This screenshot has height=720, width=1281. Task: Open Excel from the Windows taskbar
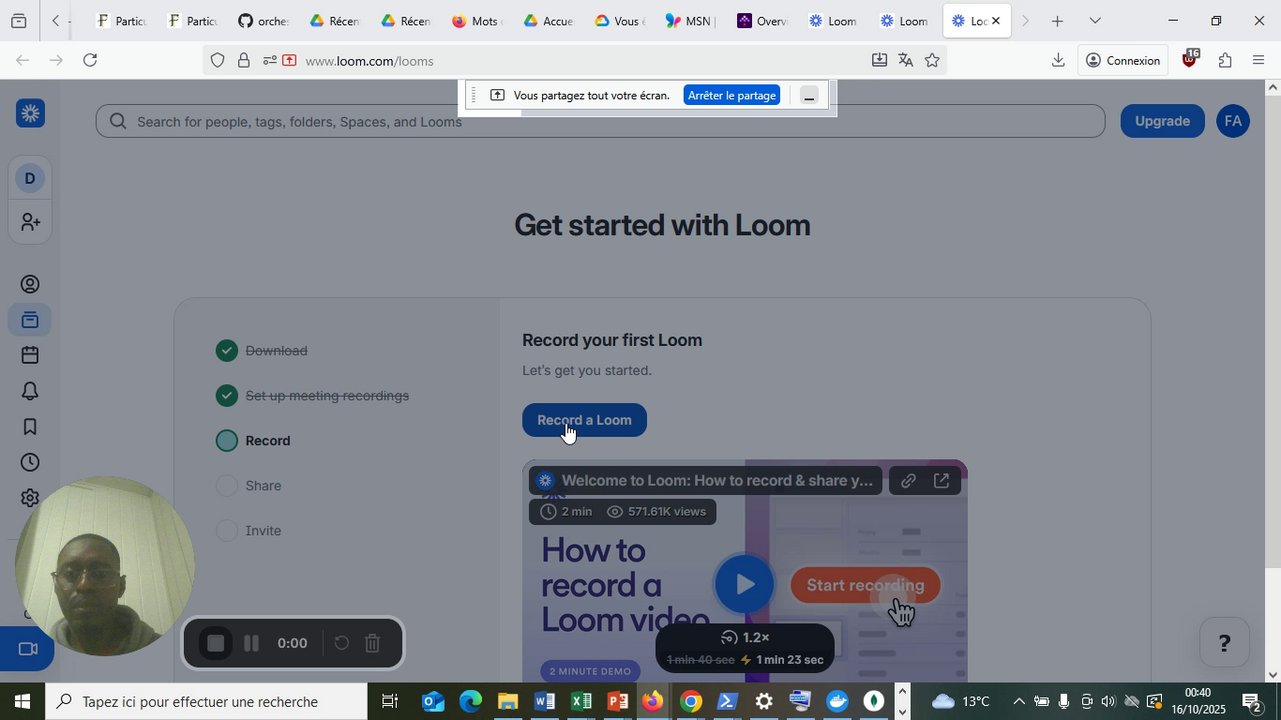coord(581,702)
